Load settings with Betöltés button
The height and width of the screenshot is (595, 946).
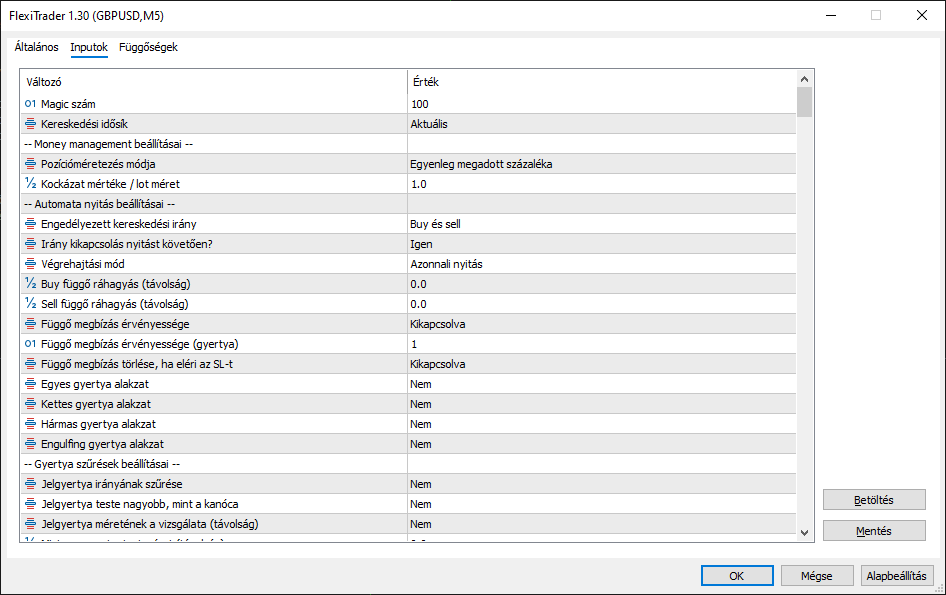[874, 500]
